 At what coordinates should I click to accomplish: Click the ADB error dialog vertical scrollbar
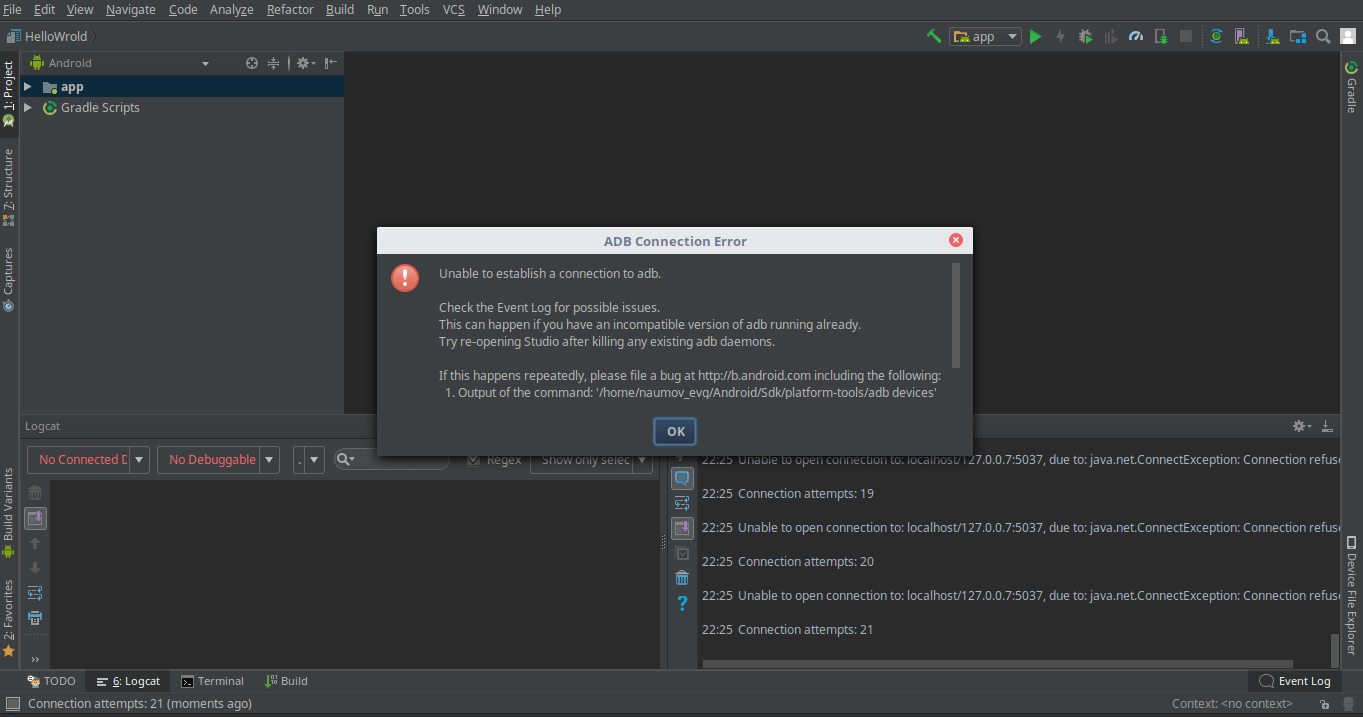pos(956,315)
